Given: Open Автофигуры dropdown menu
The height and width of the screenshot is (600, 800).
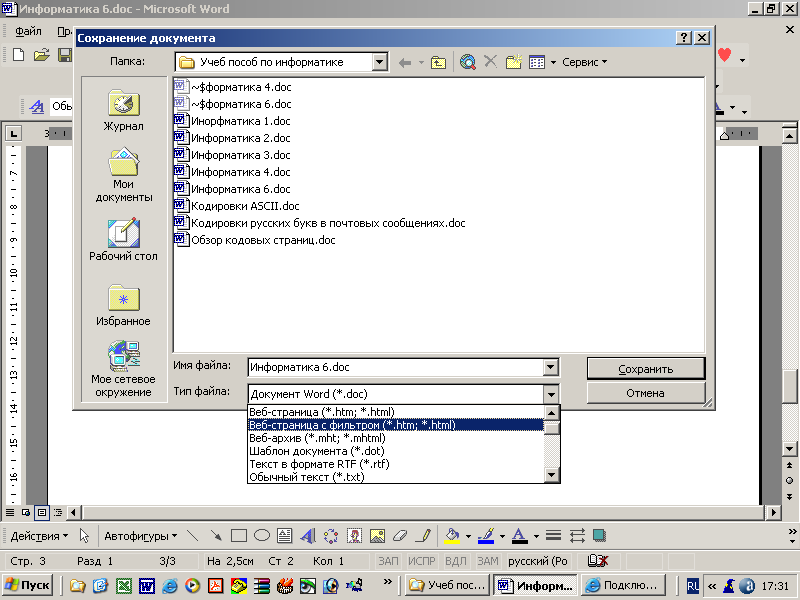Looking at the screenshot, I should tap(140, 536).
